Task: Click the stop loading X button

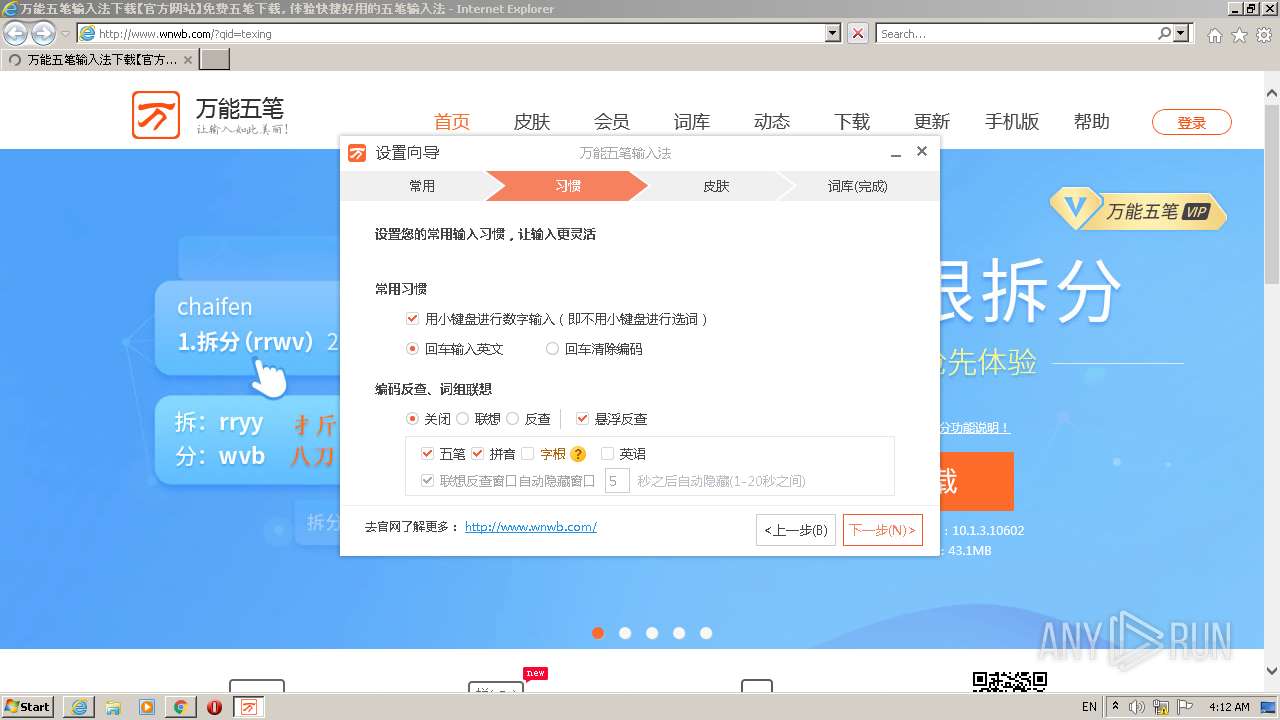Action: click(x=858, y=33)
